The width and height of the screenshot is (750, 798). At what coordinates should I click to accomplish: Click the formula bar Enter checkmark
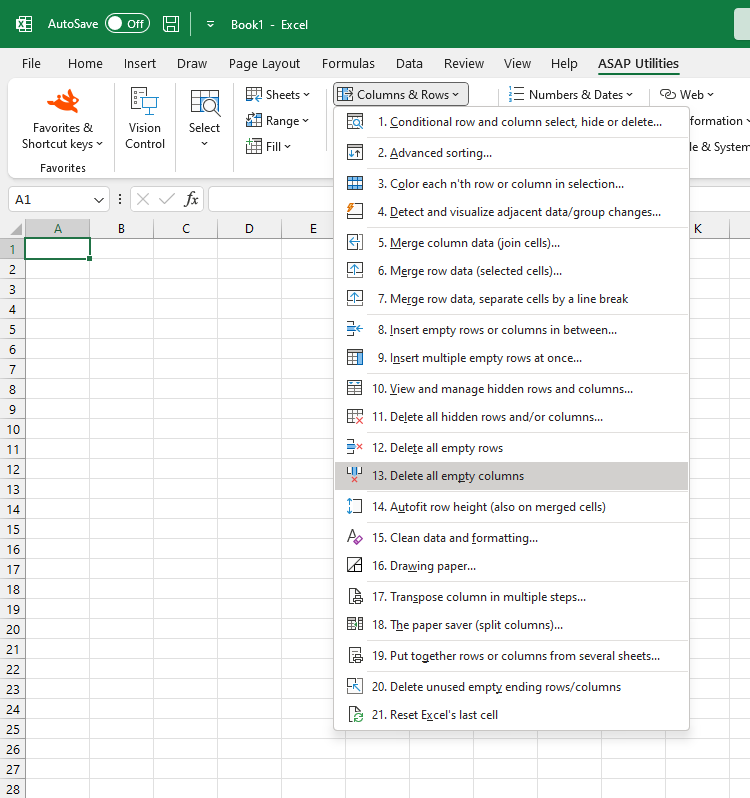click(x=166, y=199)
